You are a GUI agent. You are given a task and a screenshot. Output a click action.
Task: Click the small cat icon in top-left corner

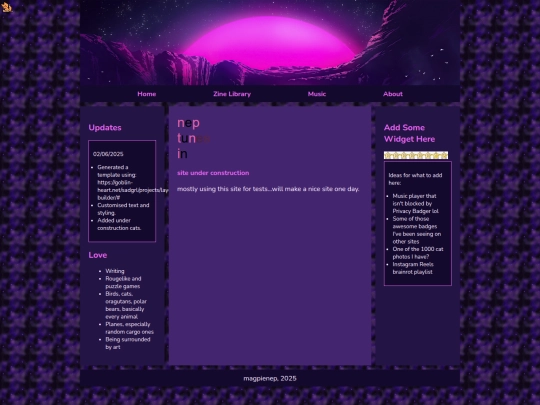[6, 8]
